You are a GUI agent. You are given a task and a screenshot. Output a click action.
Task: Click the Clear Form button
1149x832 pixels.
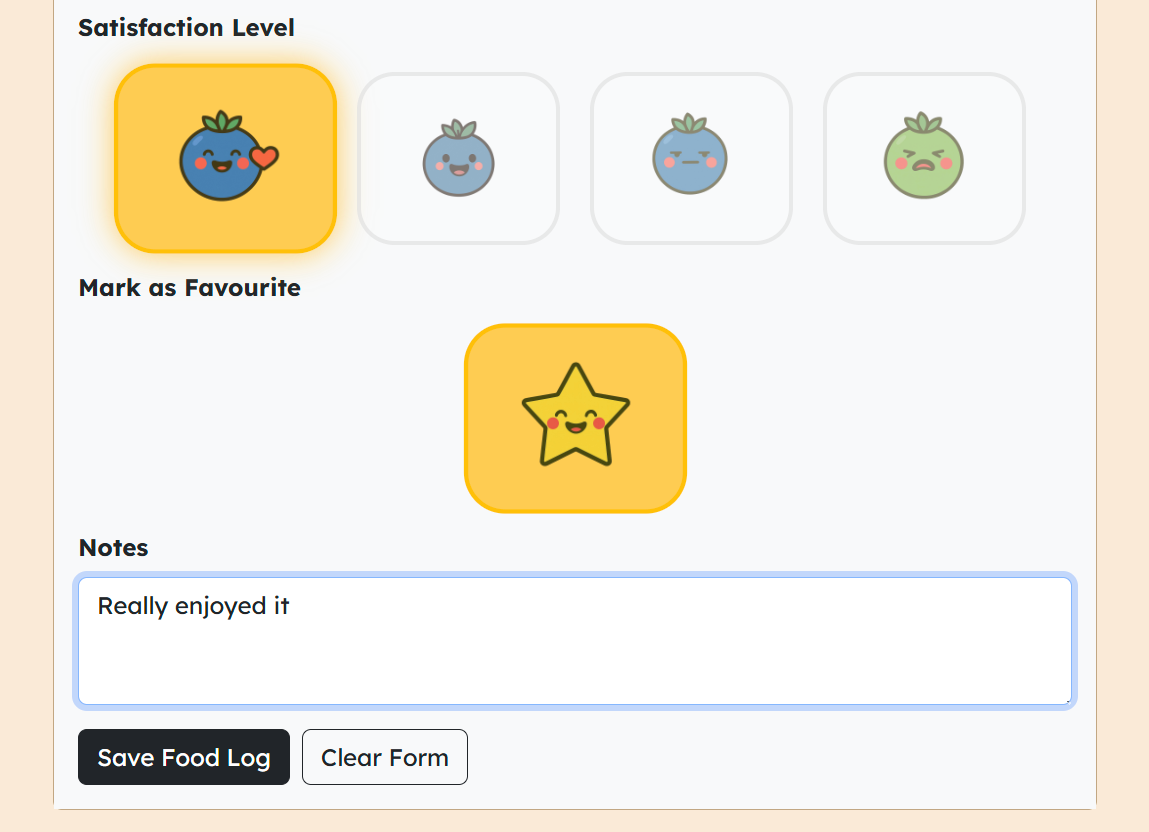pos(385,756)
